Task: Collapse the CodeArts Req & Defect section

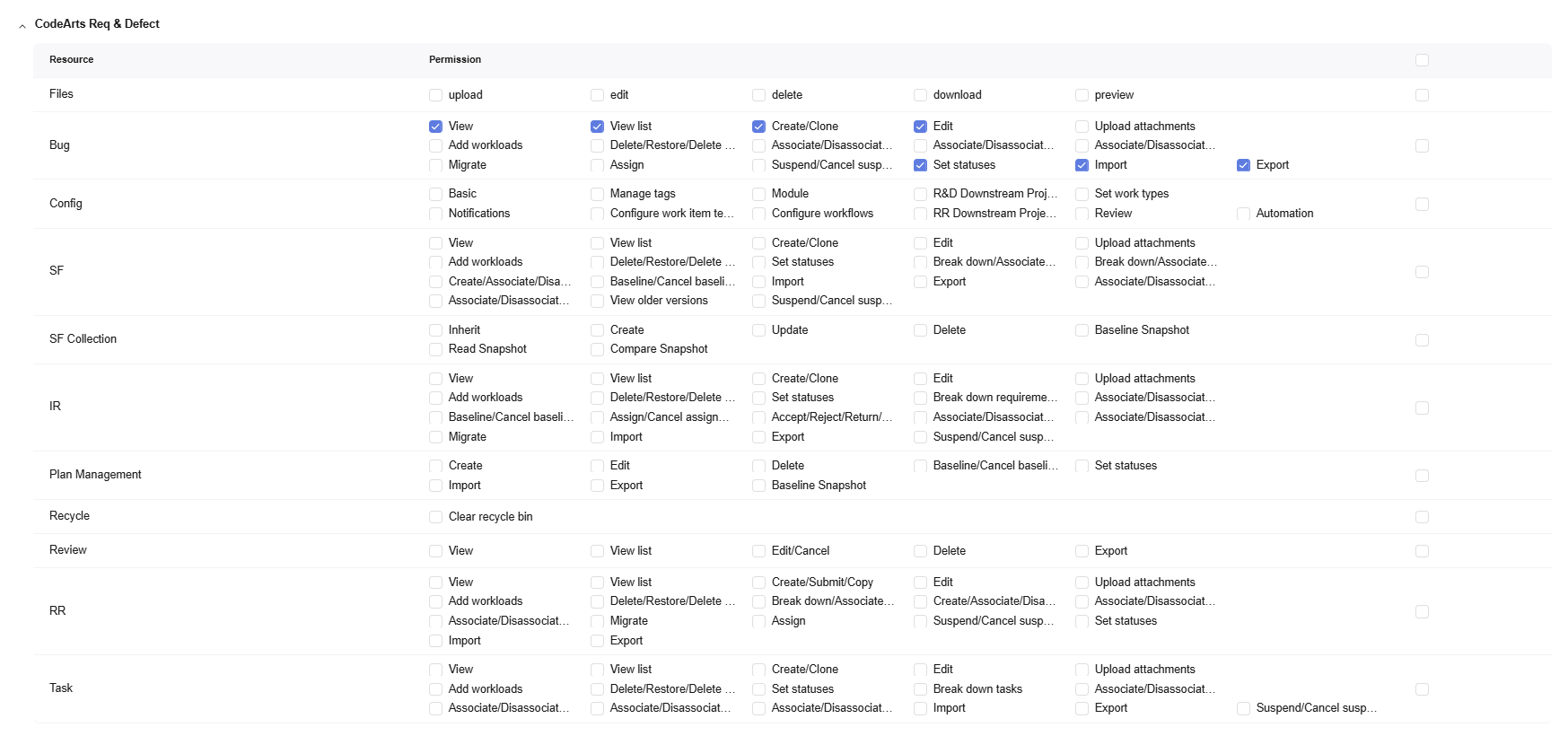Action: click(22, 26)
